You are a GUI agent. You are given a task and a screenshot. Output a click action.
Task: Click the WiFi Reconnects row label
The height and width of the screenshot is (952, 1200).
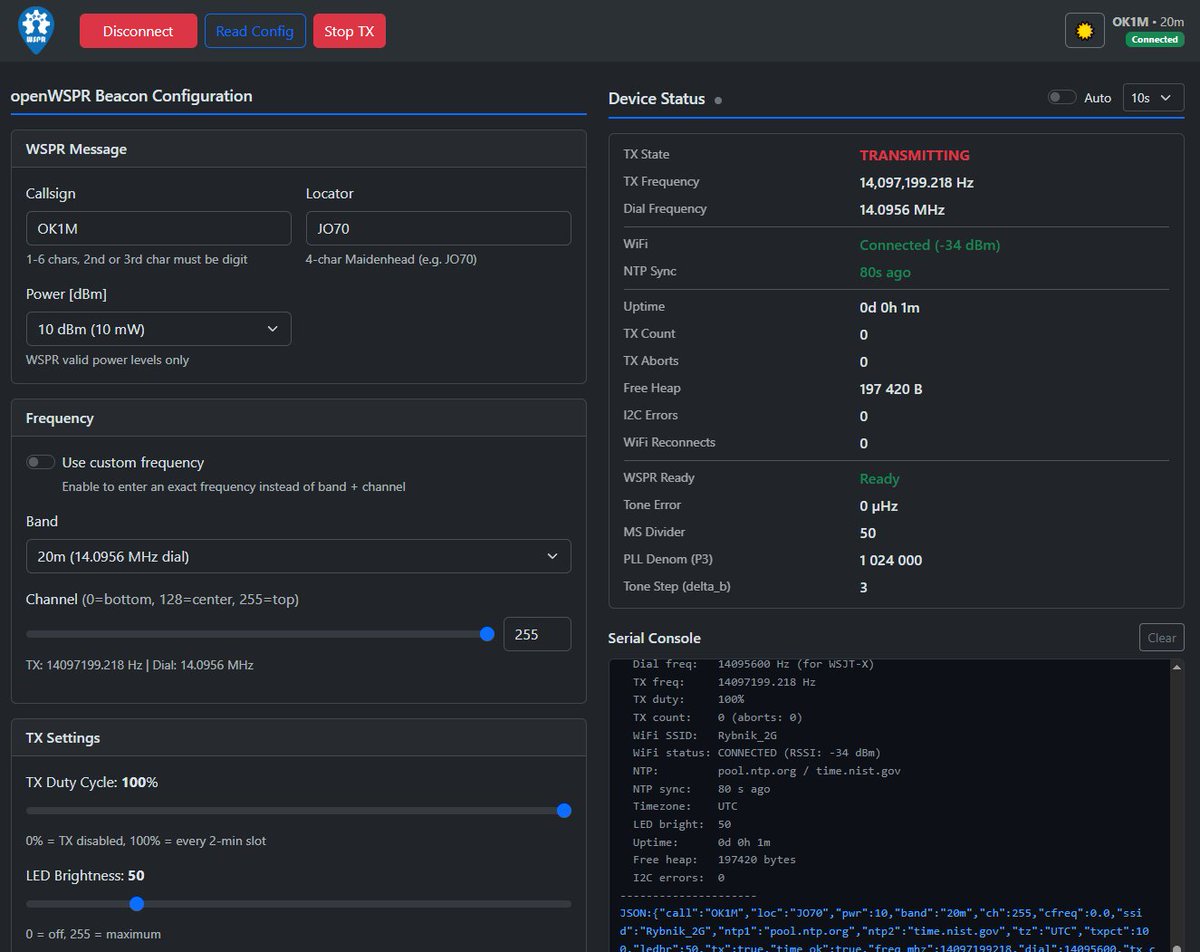(669, 442)
